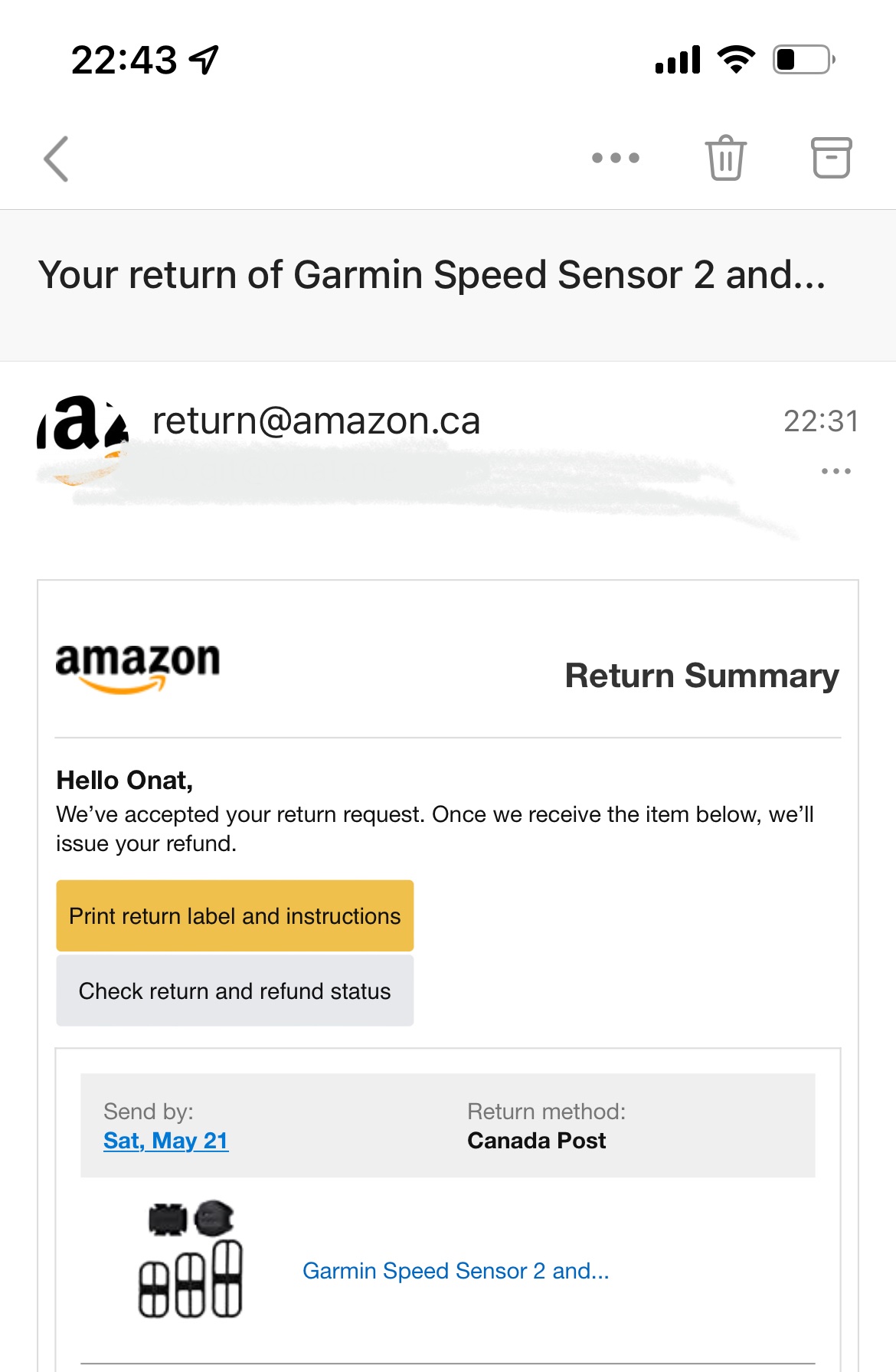Click Print return label and instructions
896x1372 pixels.
pos(235,915)
